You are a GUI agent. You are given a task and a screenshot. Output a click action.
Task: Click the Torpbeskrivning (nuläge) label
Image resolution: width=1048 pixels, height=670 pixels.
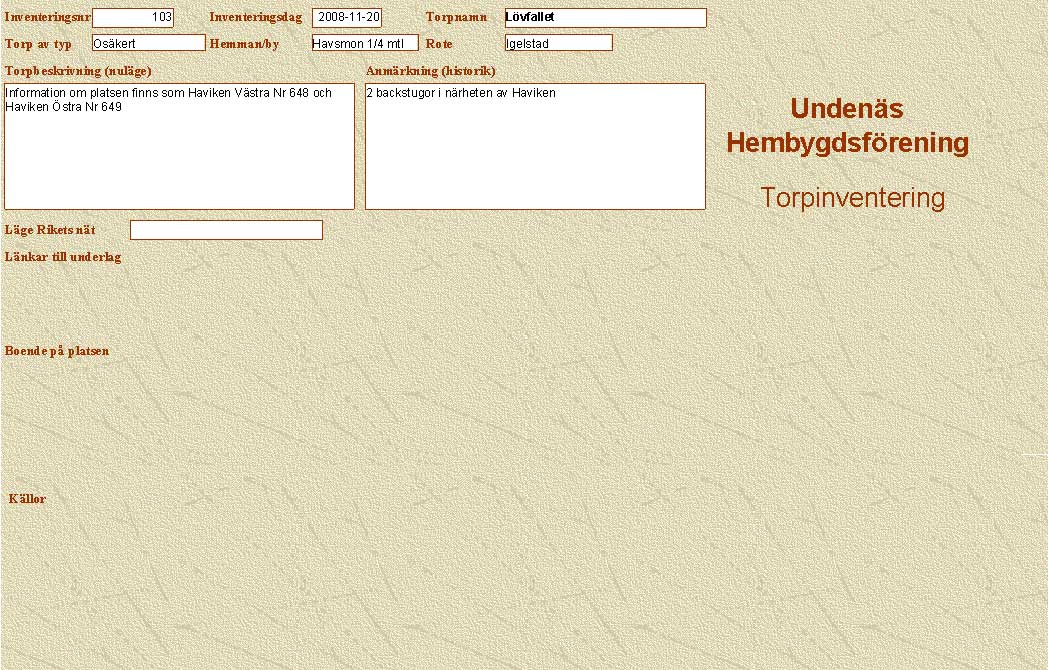(x=78, y=71)
